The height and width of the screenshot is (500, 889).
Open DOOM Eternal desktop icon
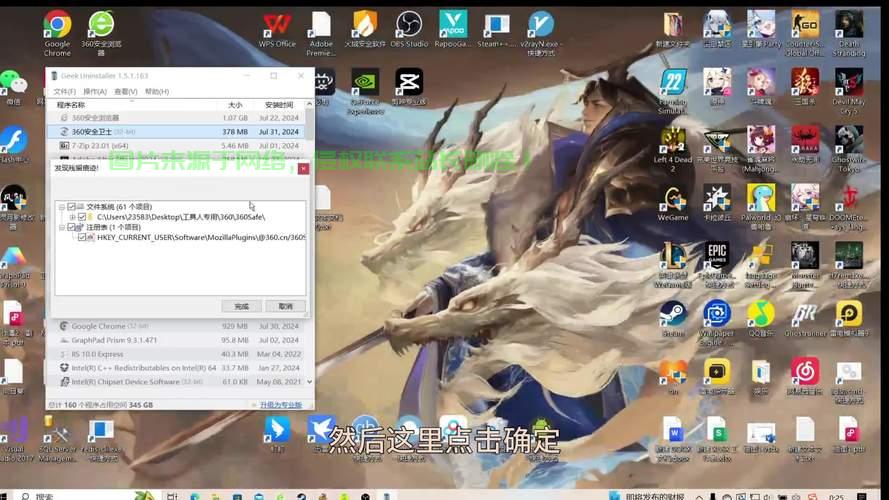pyautogui.click(x=849, y=207)
